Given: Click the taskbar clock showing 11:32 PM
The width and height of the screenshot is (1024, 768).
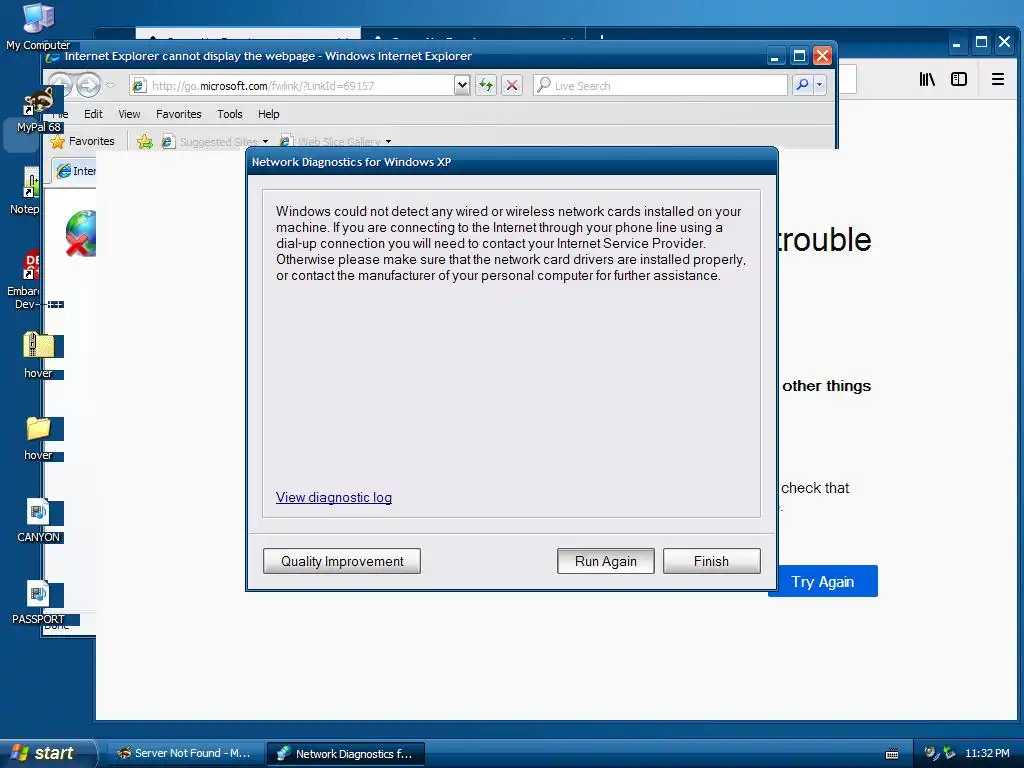Looking at the screenshot, I should pos(987,753).
